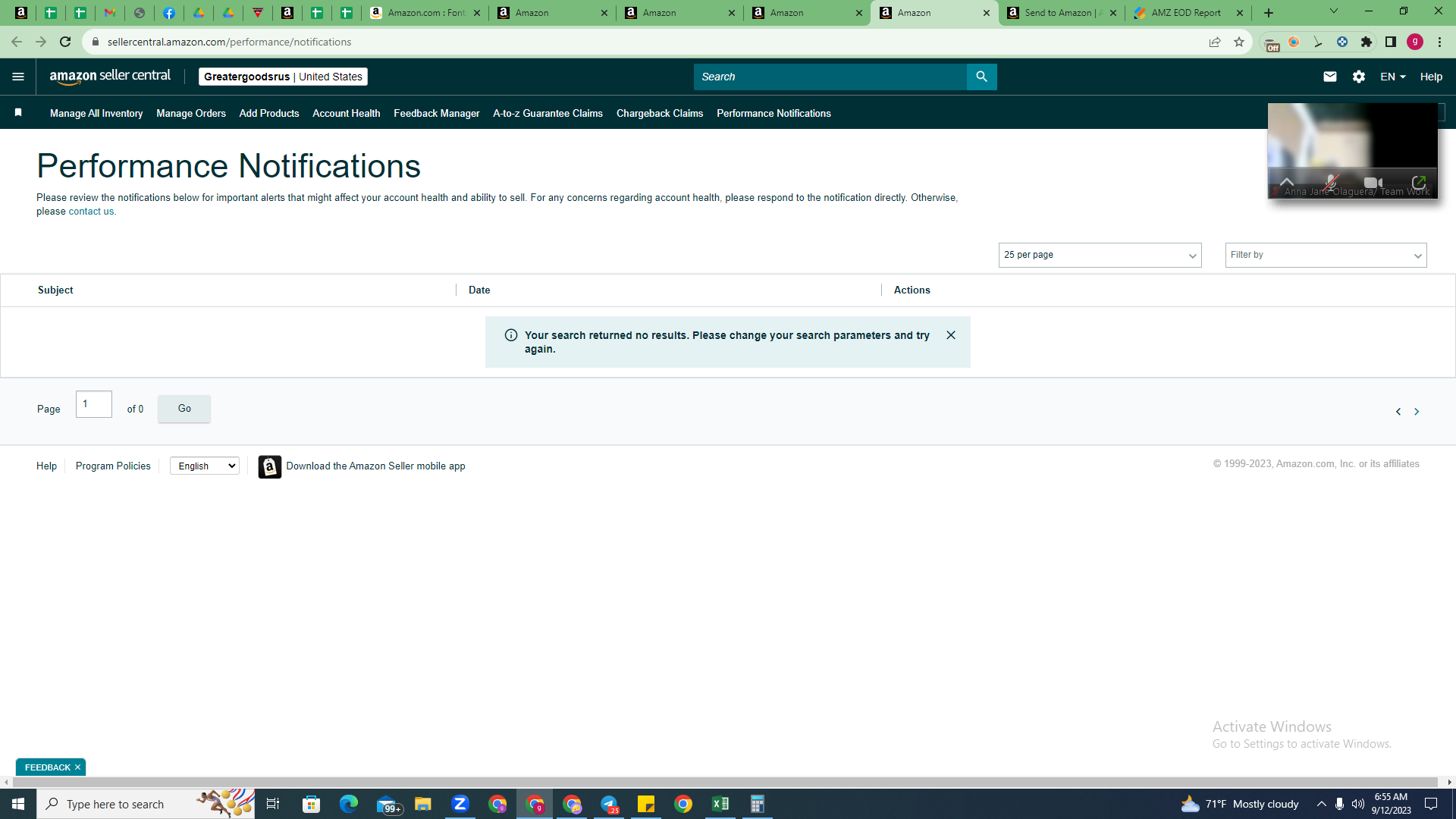Go to previous page arrow
The image size is (1456, 819).
[x=1398, y=412]
